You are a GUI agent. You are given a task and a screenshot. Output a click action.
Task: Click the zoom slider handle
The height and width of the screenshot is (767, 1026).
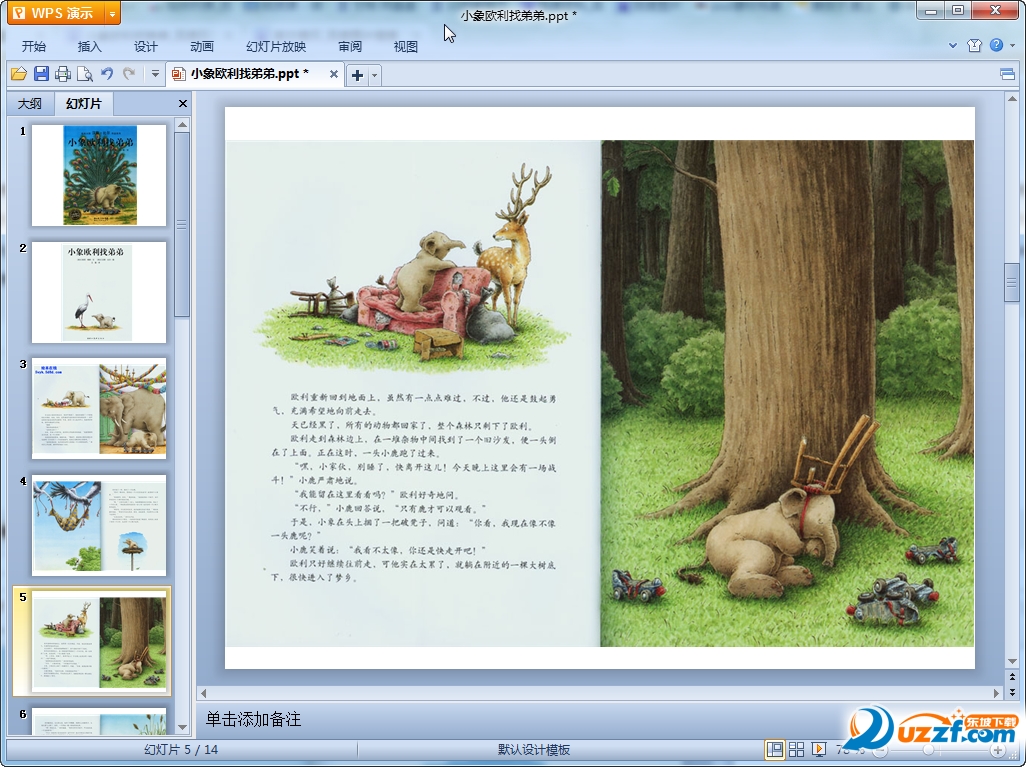928,750
